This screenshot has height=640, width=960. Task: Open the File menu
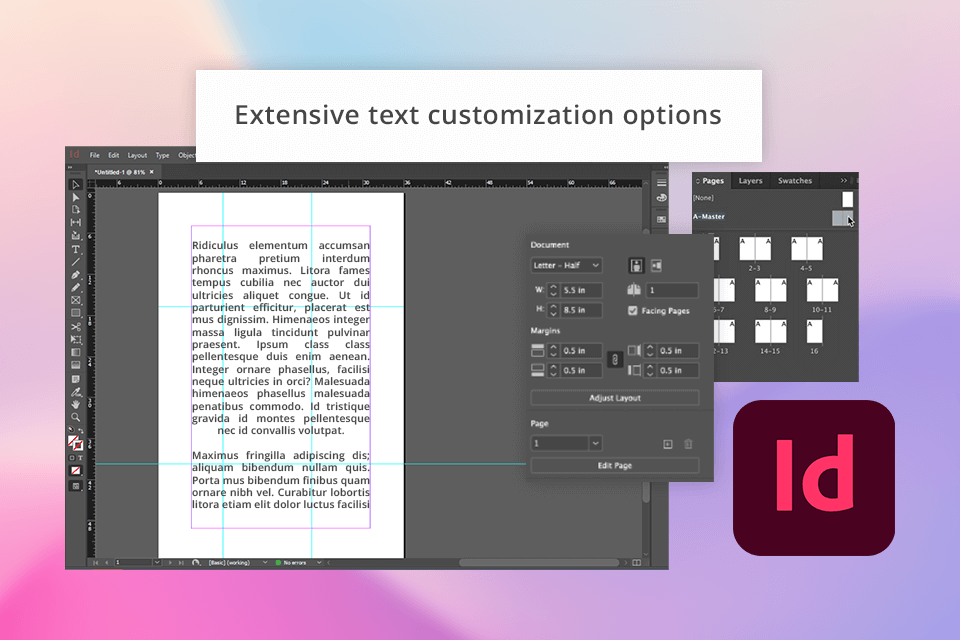point(94,155)
